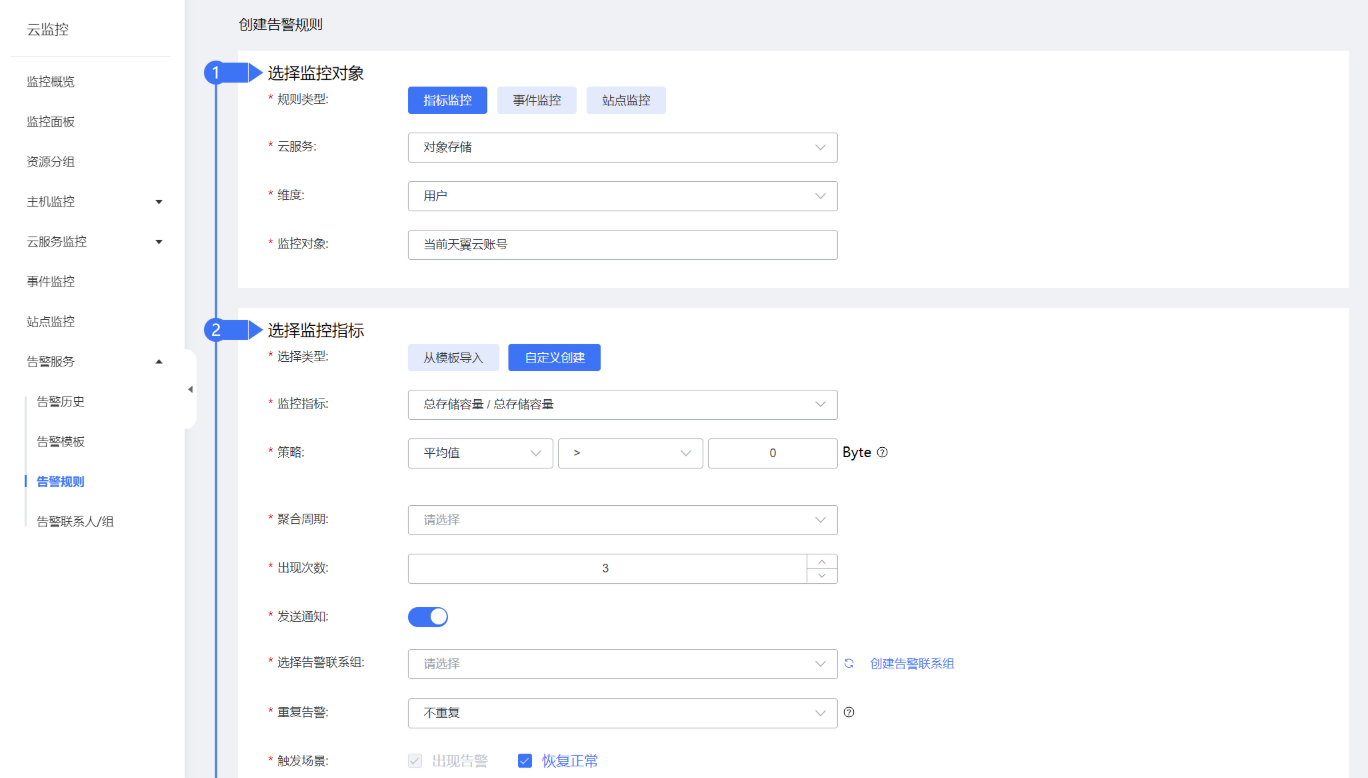Collapse the sidebar using the arrow handle
1368x778 pixels.
point(190,389)
